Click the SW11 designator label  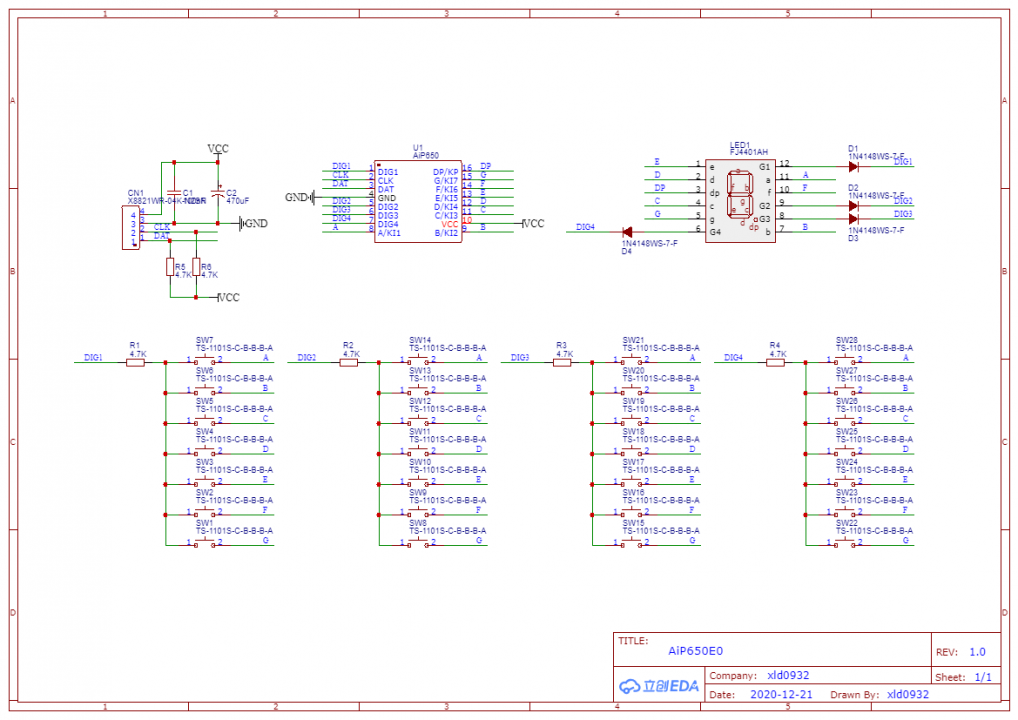pos(419,431)
